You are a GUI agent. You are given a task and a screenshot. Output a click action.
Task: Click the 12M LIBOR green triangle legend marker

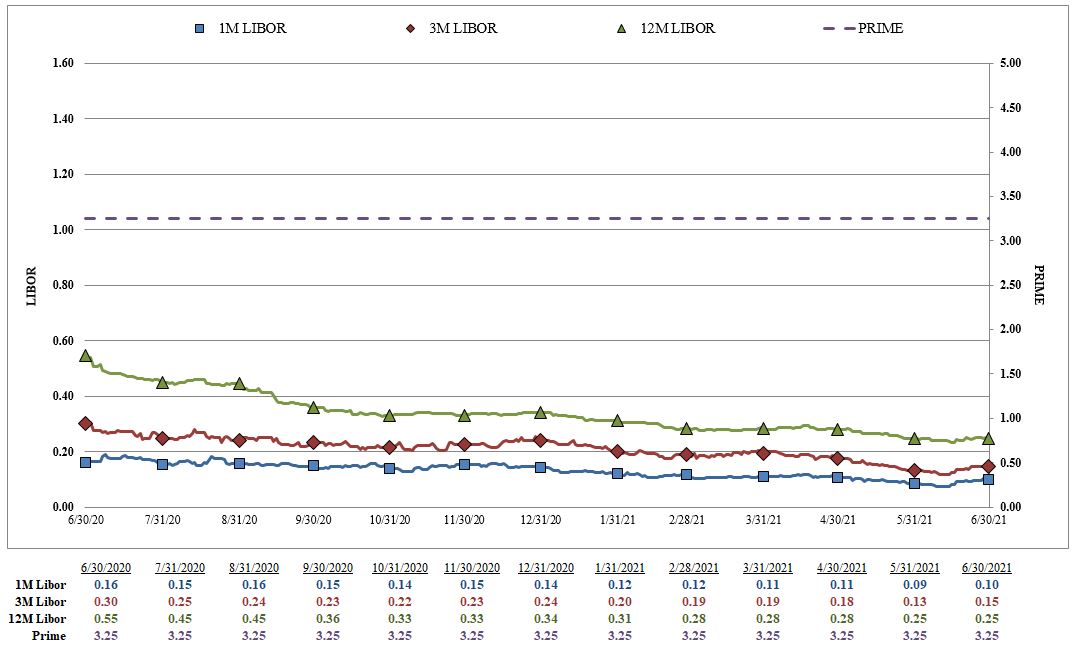point(621,28)
